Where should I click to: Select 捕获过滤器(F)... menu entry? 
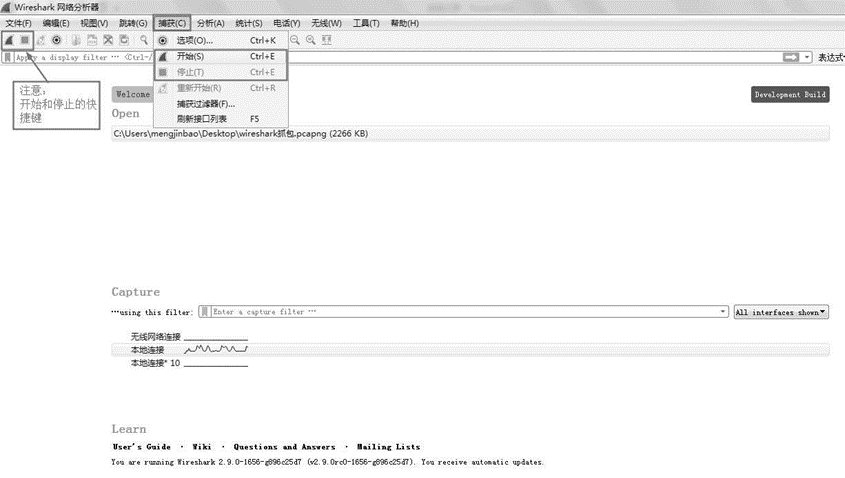(x=221, y=104)
